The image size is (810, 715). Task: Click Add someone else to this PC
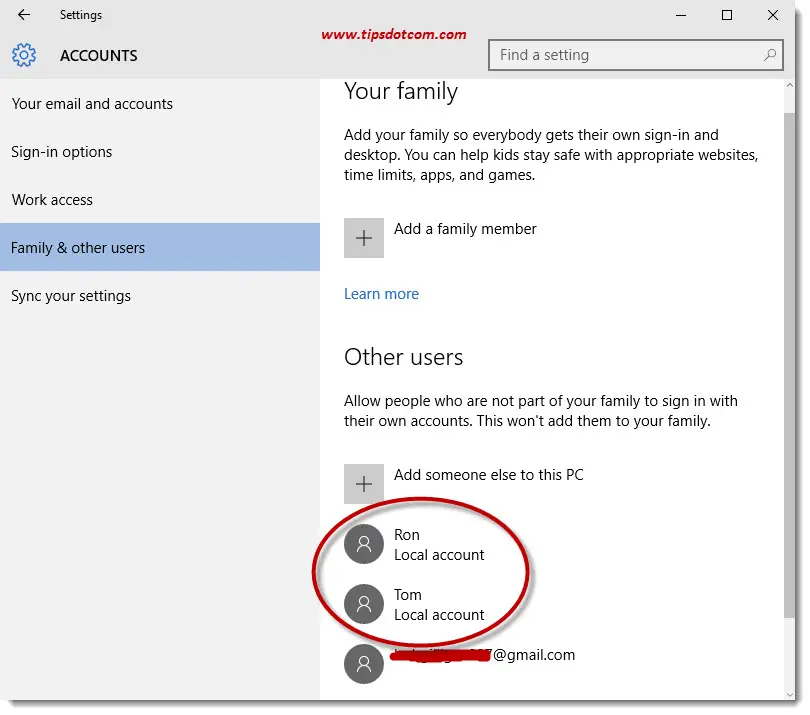(489, 474)
